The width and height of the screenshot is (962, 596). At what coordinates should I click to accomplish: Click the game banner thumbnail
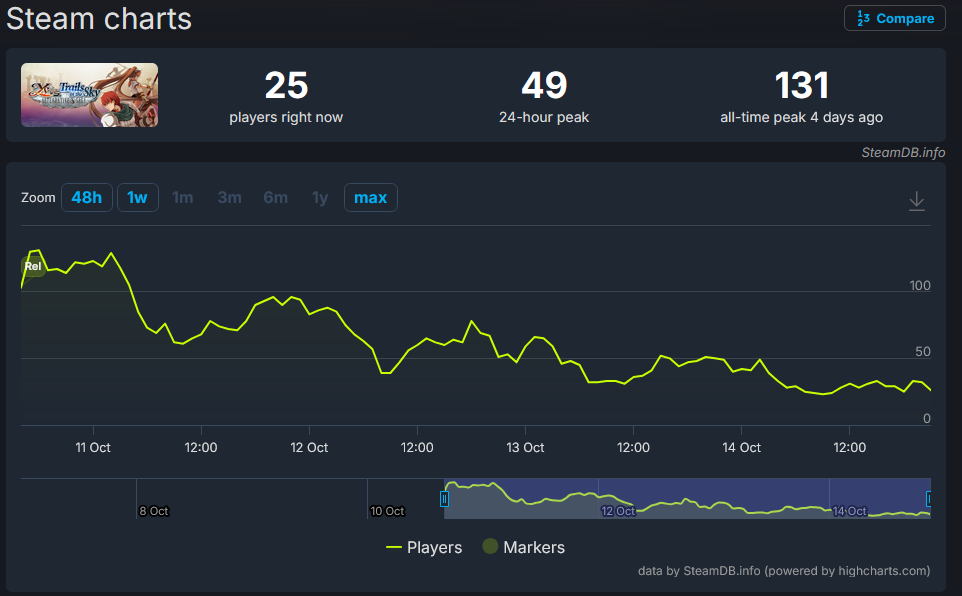(90, 95)
